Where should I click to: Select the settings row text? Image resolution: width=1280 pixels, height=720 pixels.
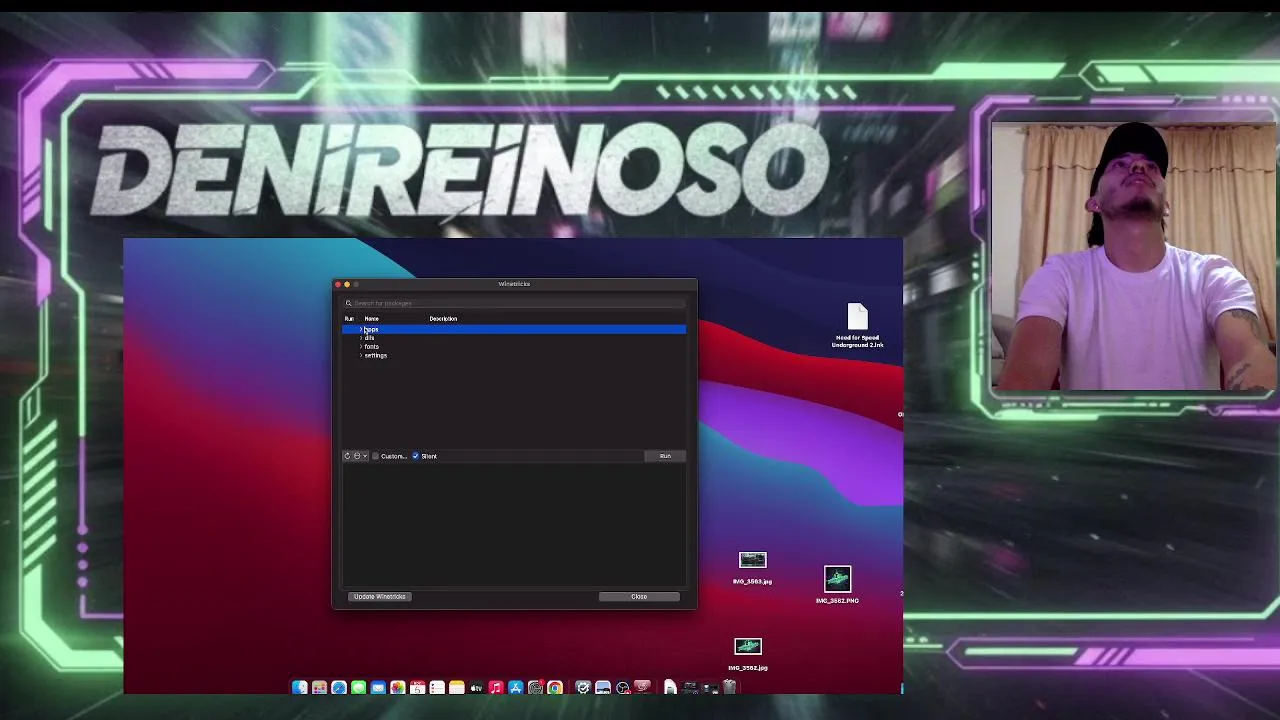coord(376,355)
